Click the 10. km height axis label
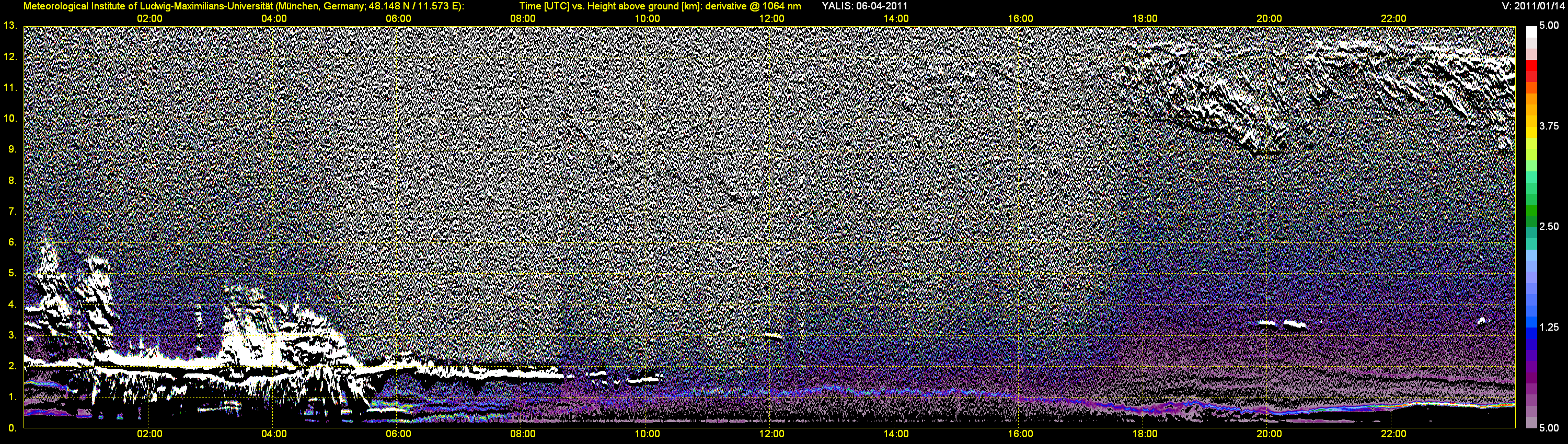The image size is (1568, 444). 10,118
